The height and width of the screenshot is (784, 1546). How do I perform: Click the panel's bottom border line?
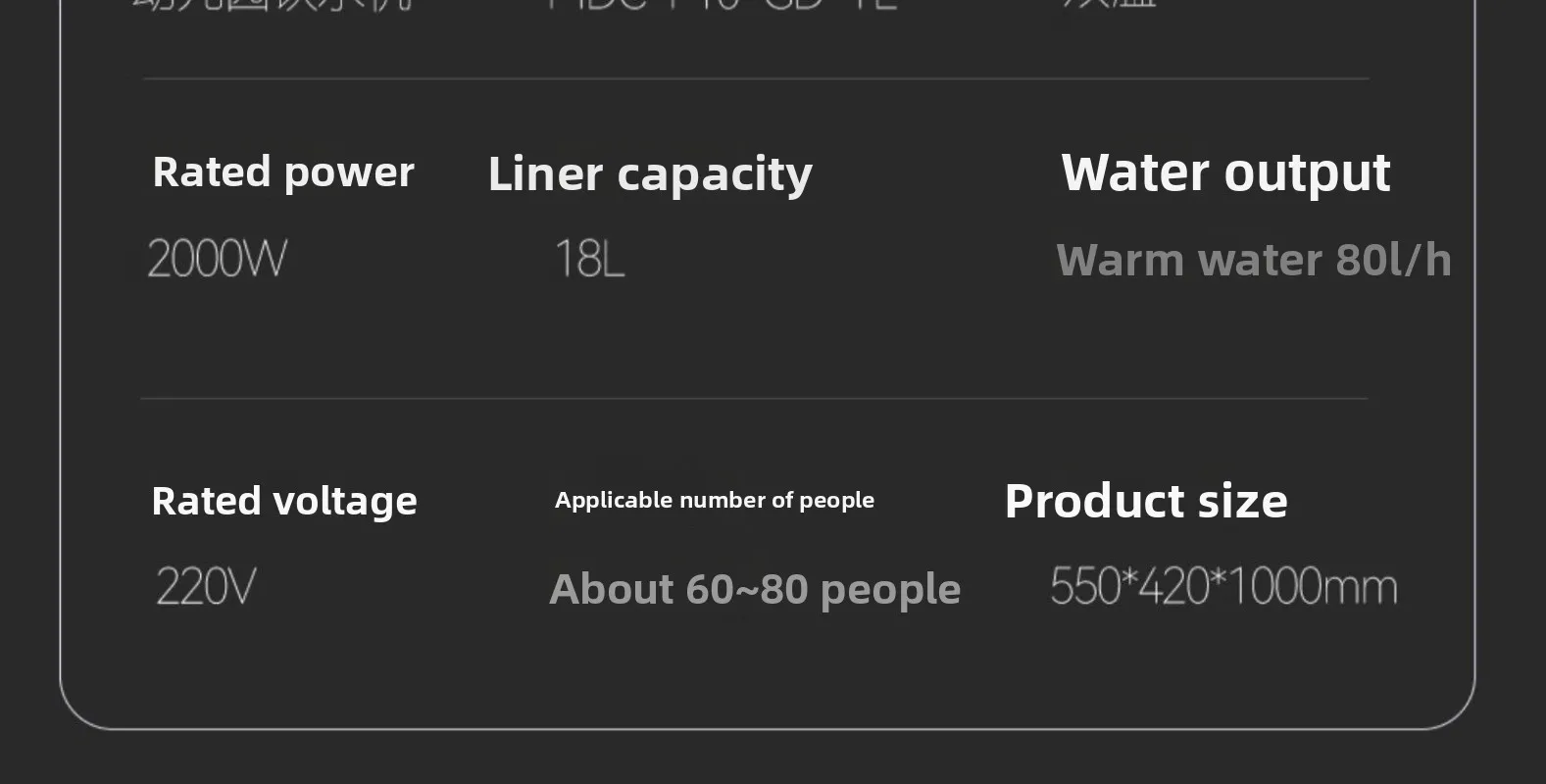(765, 729)
